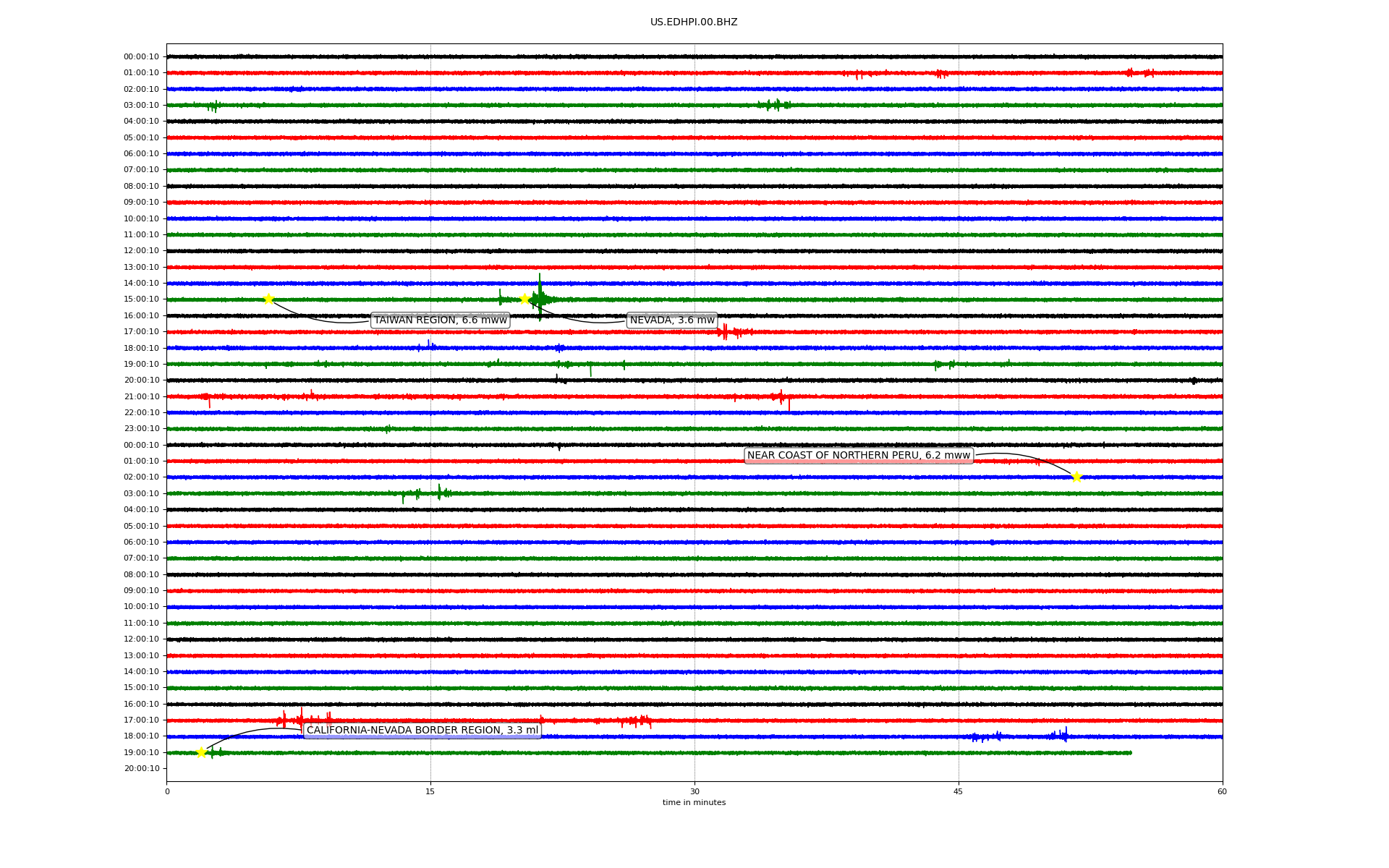Viewport: 1389px width, 868px height.
Task: Click the Taiwan Region event star marker
Action: tap(268, 299)
